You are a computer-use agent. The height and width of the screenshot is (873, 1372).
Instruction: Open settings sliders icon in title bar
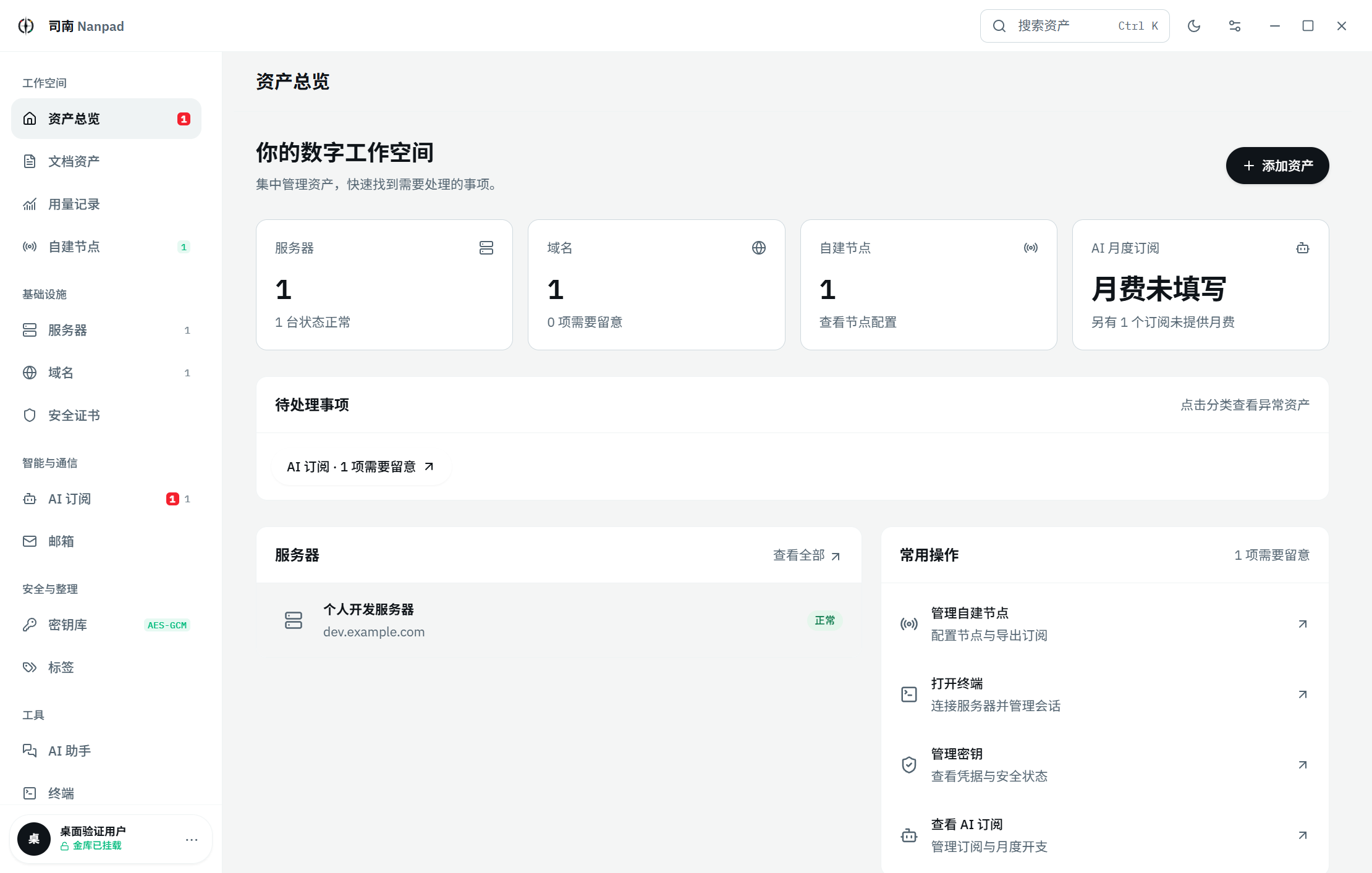[1235, 26]
